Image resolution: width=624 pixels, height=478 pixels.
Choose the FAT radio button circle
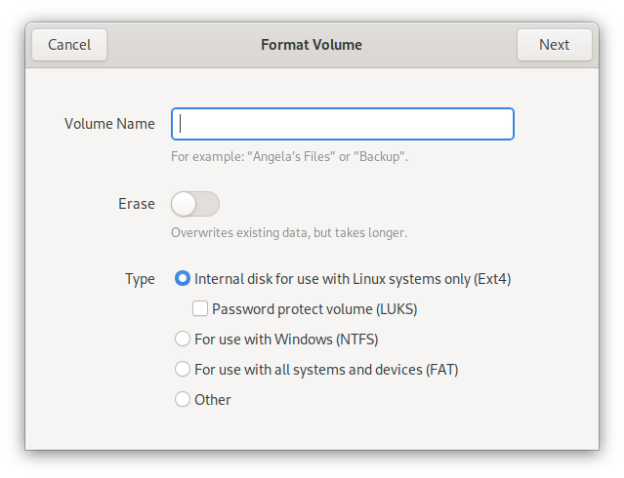(182, 369)
